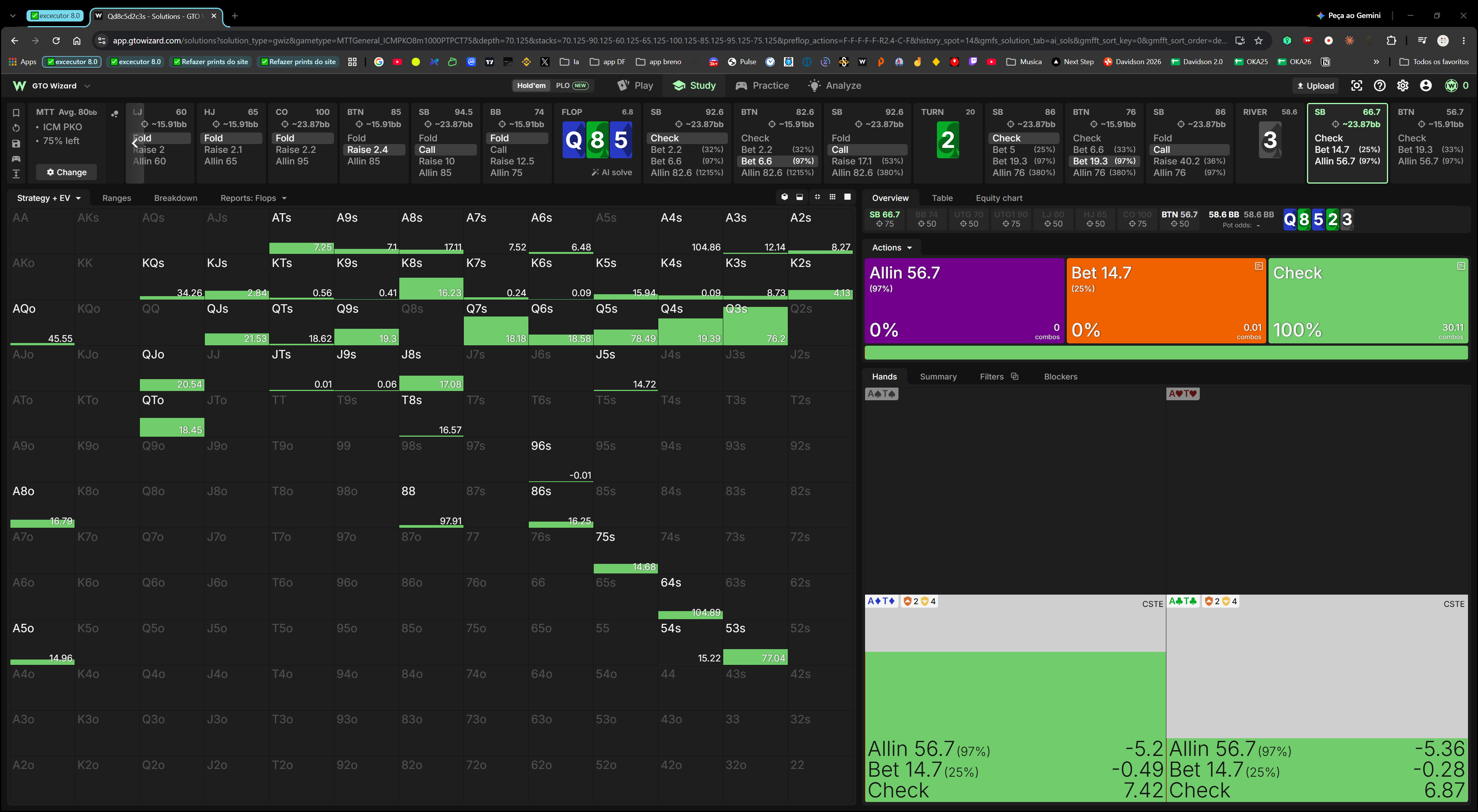This screenshot has width=1478, height=812.
Task: Switch the game type toggle to PLO
Action: pos(571,85)
